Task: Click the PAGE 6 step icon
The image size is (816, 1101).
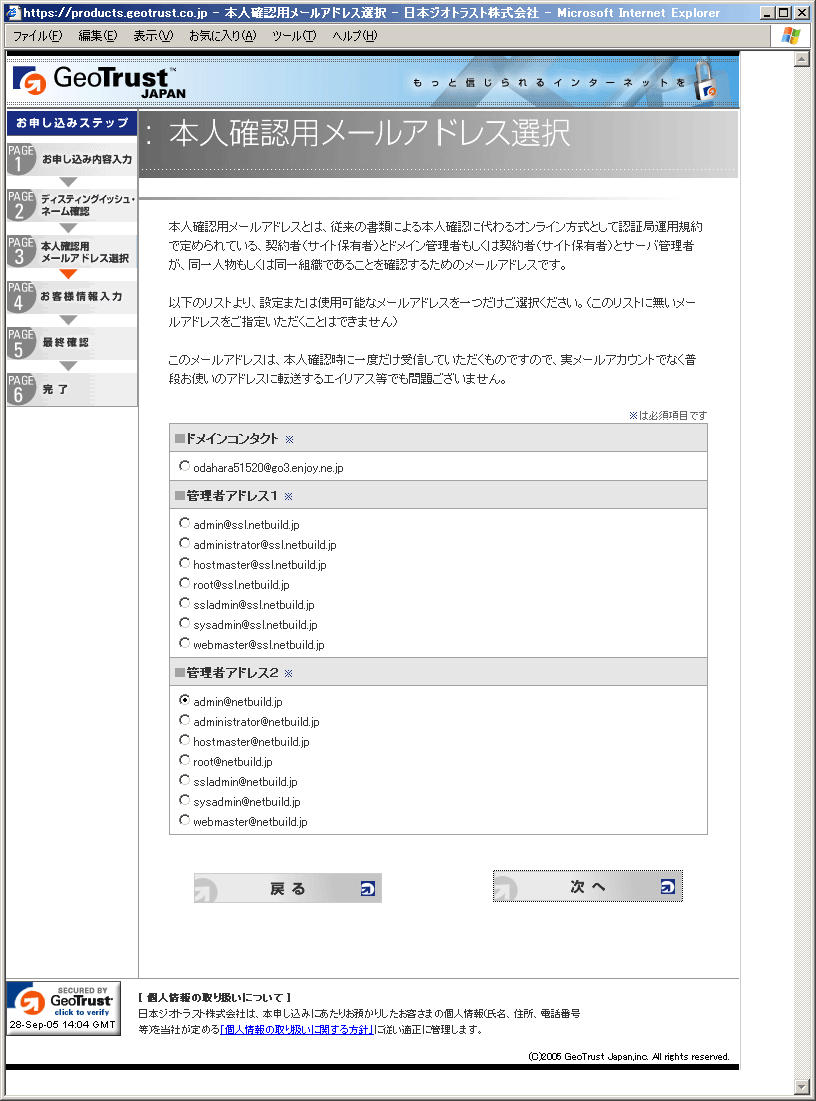Action: click(x=20, y=389)
